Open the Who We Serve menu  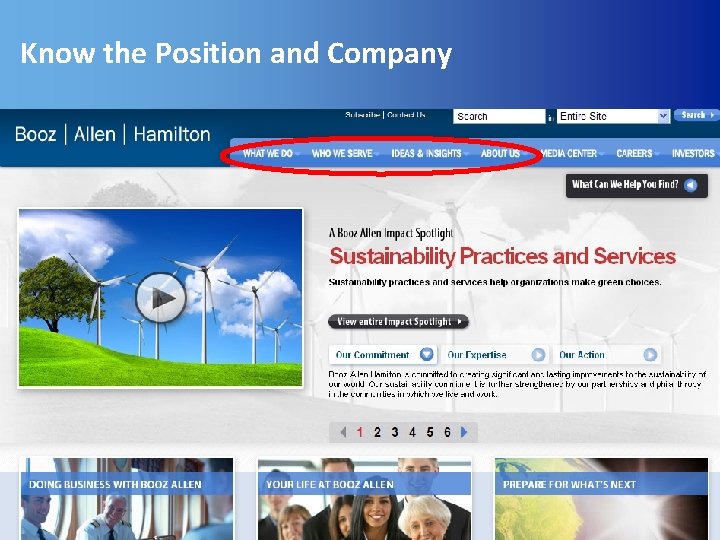342,153
